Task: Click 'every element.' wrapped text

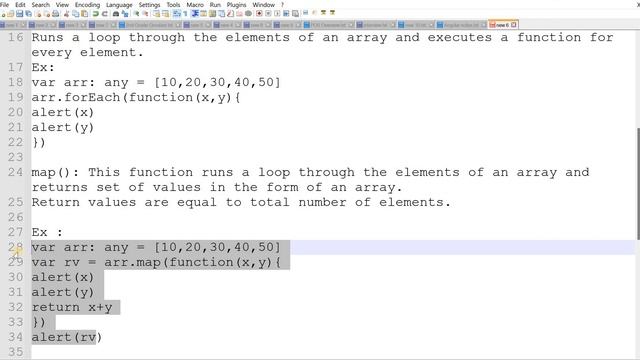Action: [x=87, y=52]
